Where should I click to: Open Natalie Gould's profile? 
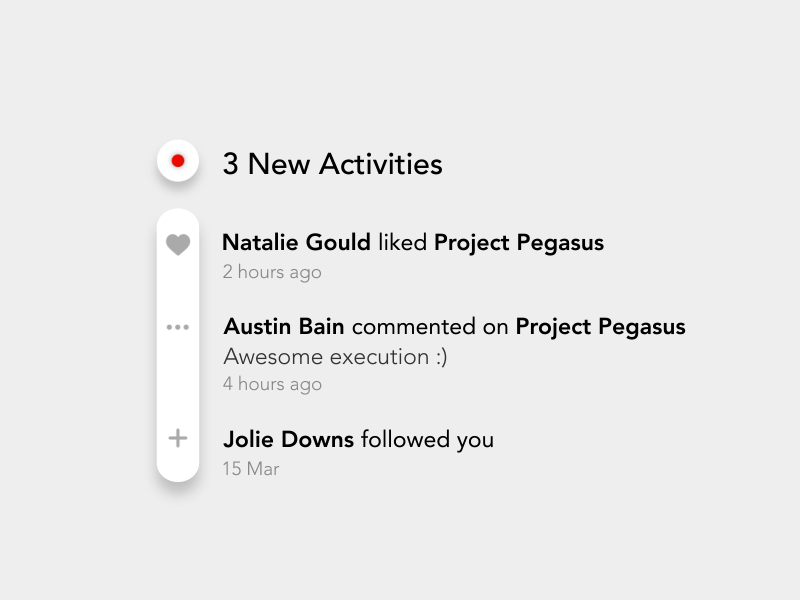(296, 242)
